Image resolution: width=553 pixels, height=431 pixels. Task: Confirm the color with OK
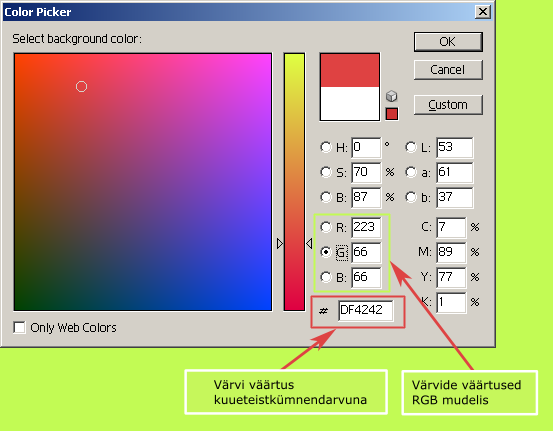(x=448, y=42)
